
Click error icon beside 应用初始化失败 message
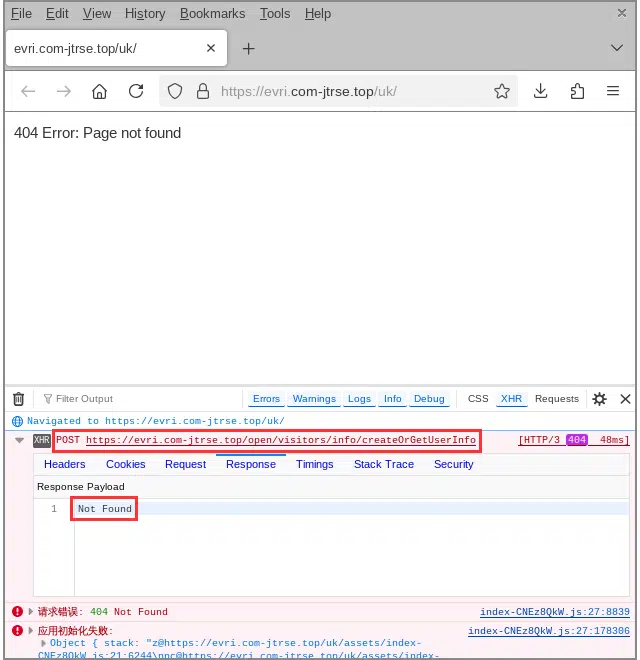point(17,631)
